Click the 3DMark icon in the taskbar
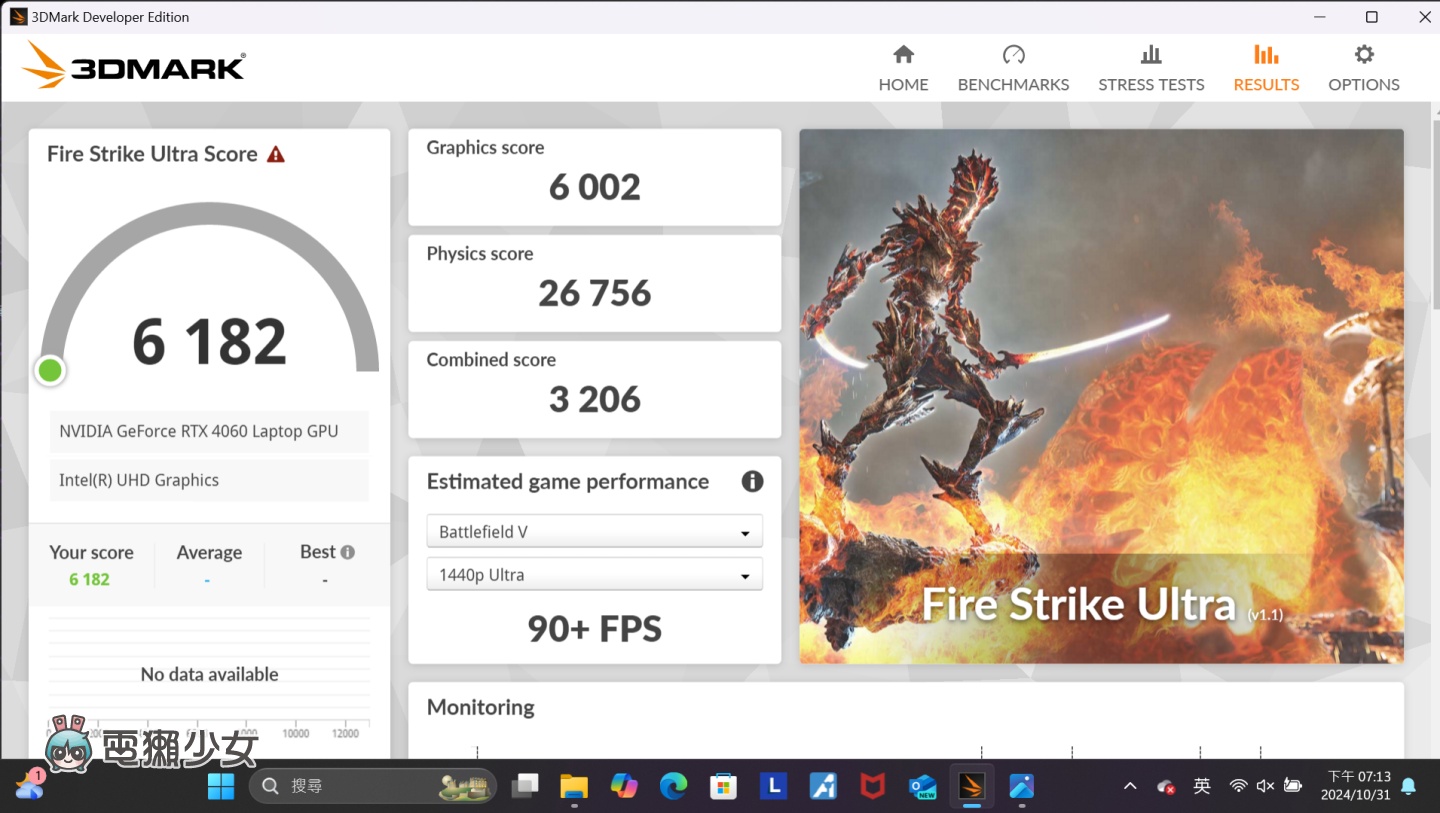 [971, 787]
